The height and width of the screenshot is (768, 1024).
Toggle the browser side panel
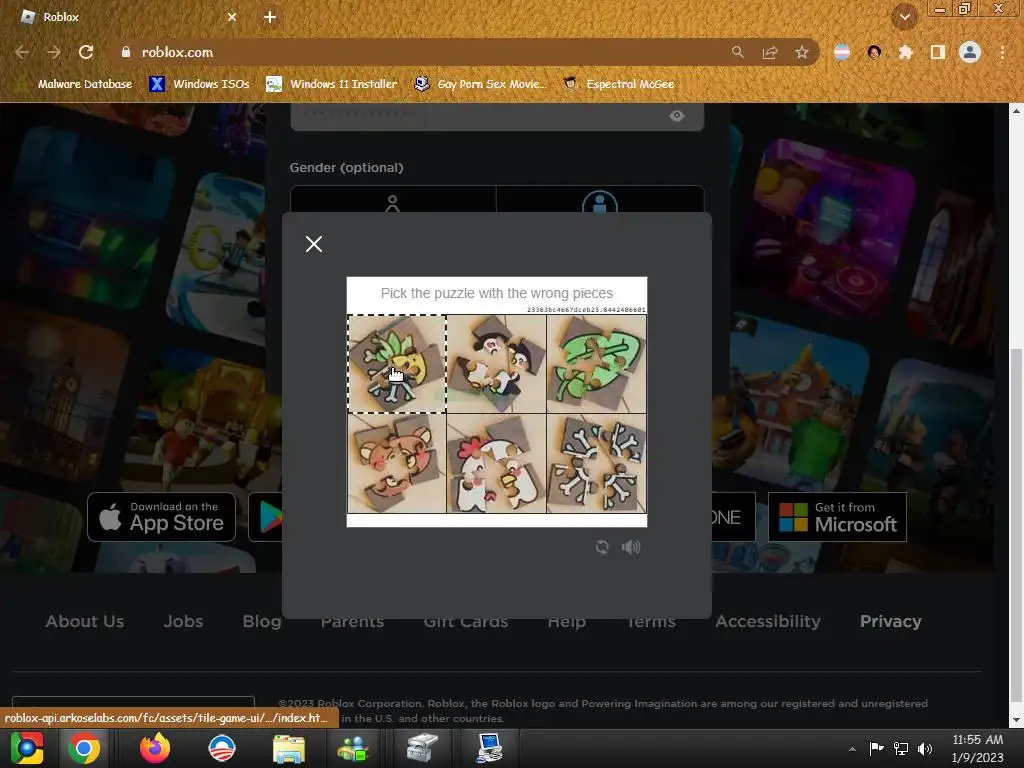pos(938,52)
